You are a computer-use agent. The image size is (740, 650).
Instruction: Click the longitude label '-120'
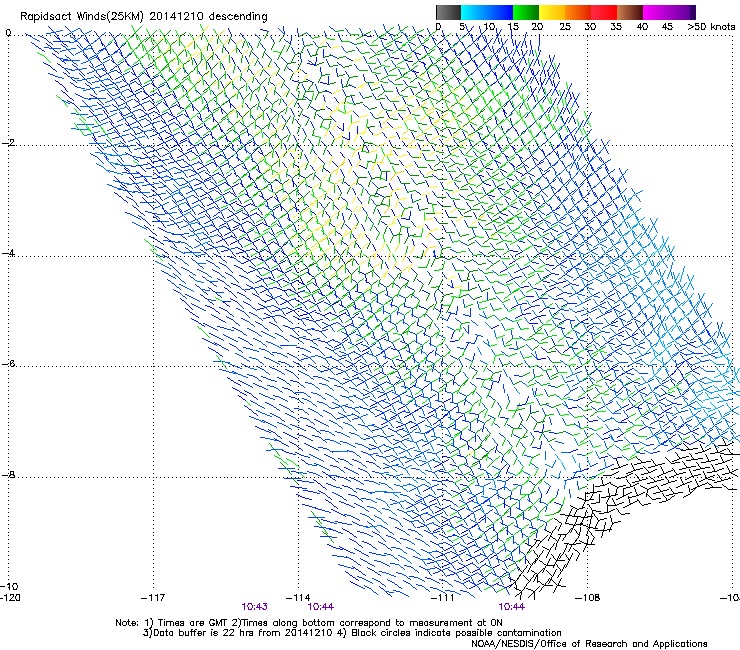pos(10,598)
